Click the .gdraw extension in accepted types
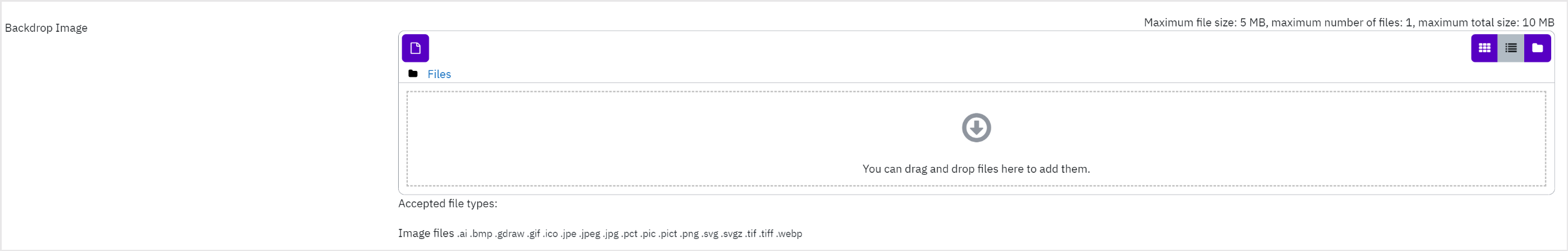The height and width of the screenshot is (251, 1568). pyautogui.click(x=510, y=234)
